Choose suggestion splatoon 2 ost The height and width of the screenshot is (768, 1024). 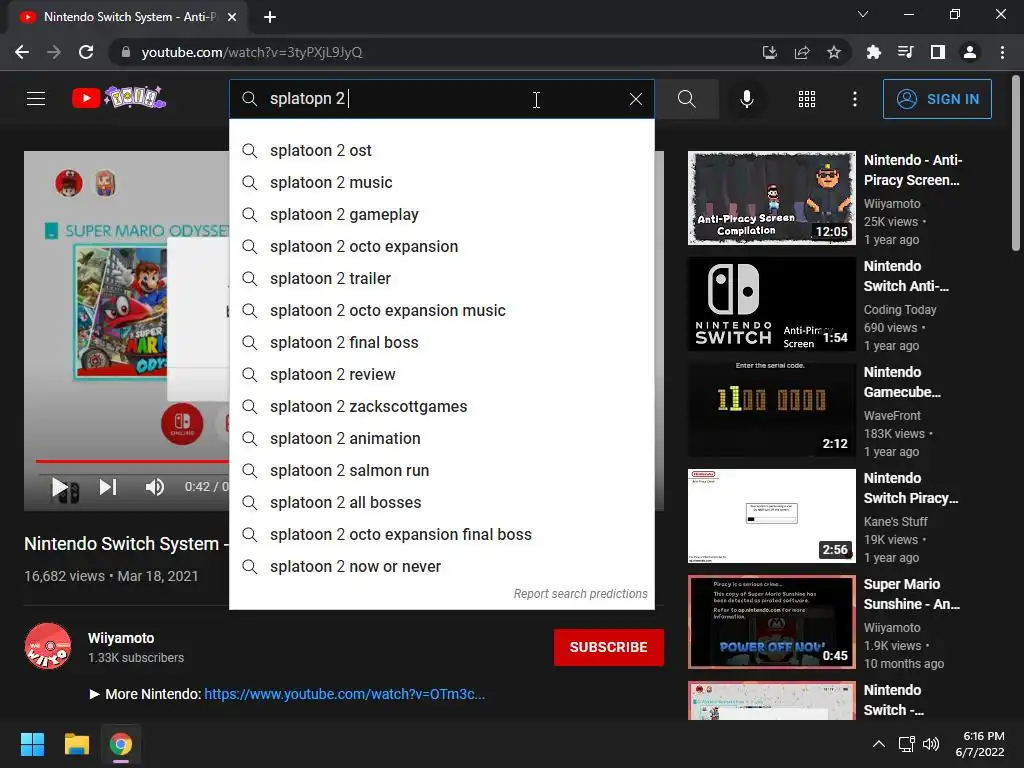[441, 151]
